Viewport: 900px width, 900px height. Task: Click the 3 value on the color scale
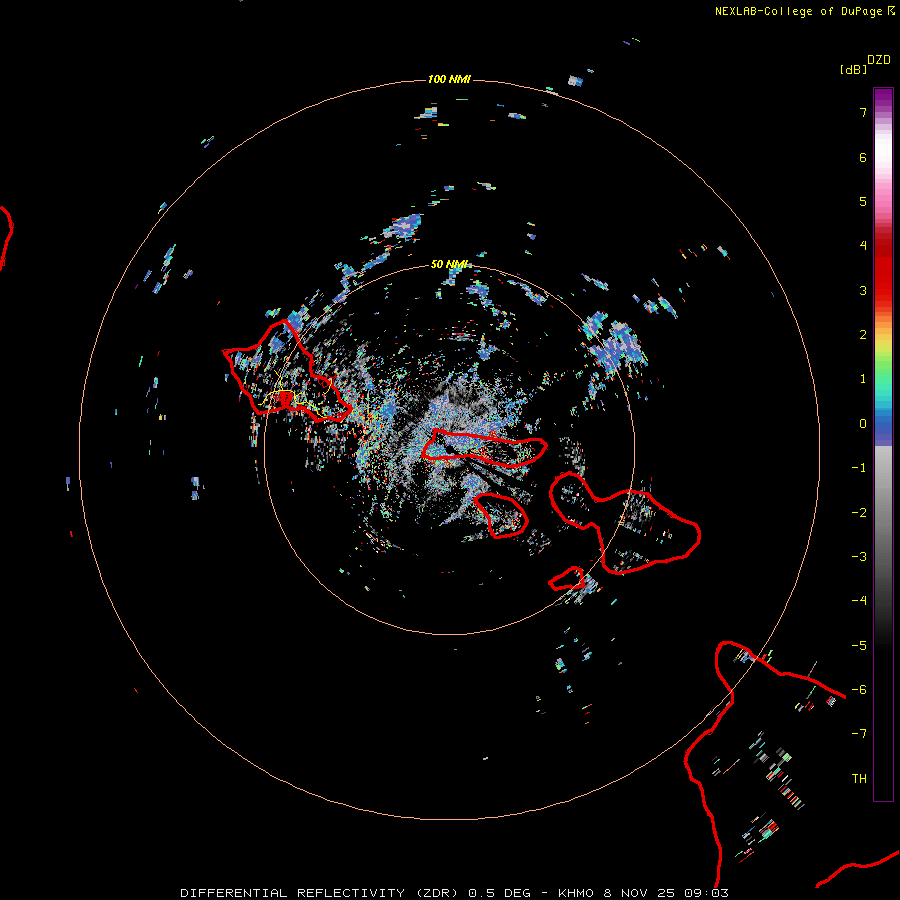click(863, 290)
